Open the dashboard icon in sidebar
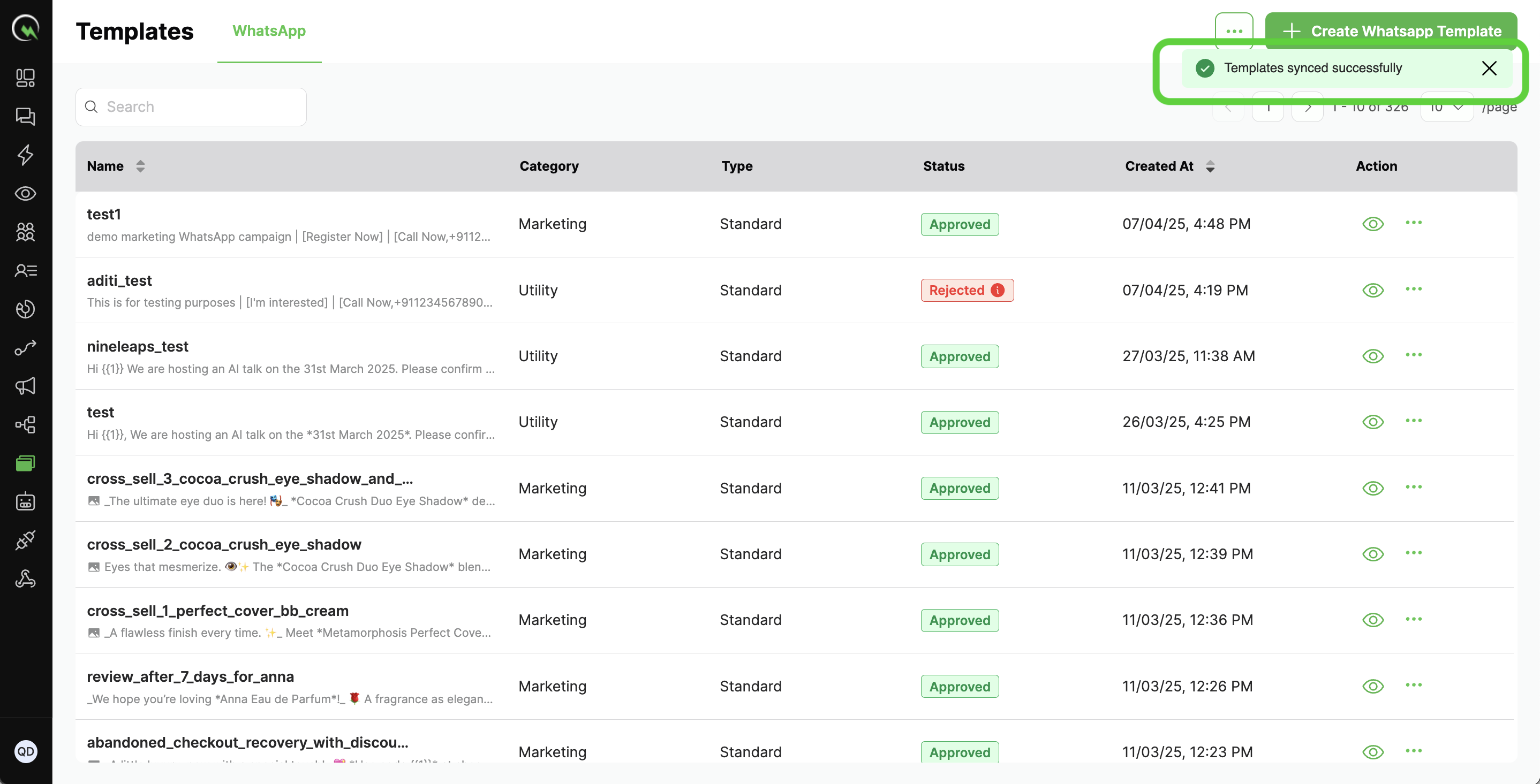This screenshot has height=784, width=1540. tap(25, 78)
